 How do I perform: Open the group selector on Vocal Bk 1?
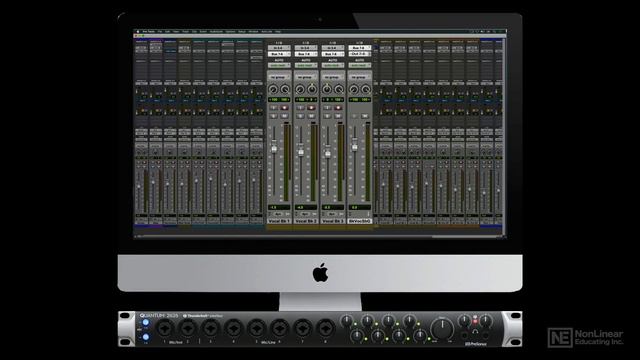coord(279,77)
